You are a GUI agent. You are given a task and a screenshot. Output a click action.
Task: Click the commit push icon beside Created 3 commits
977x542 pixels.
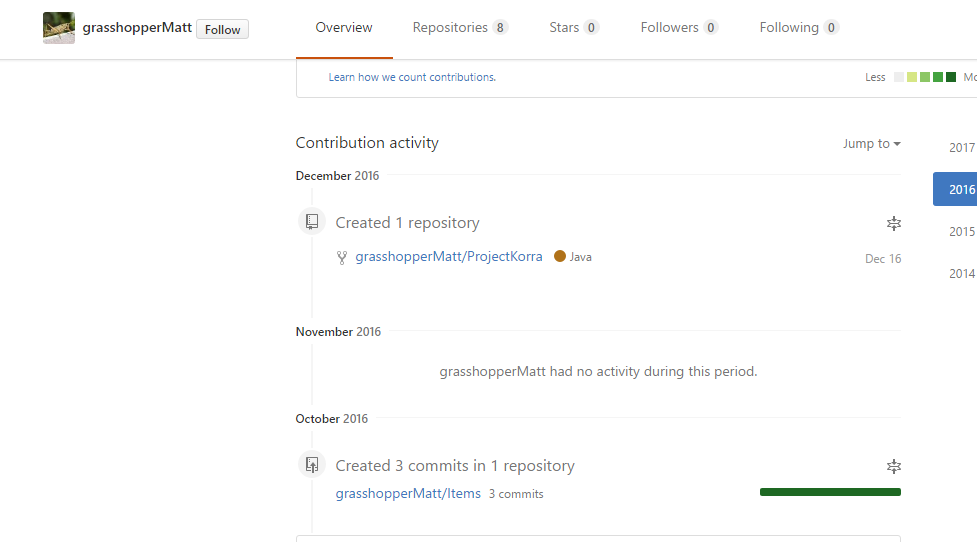coord(312,465)
